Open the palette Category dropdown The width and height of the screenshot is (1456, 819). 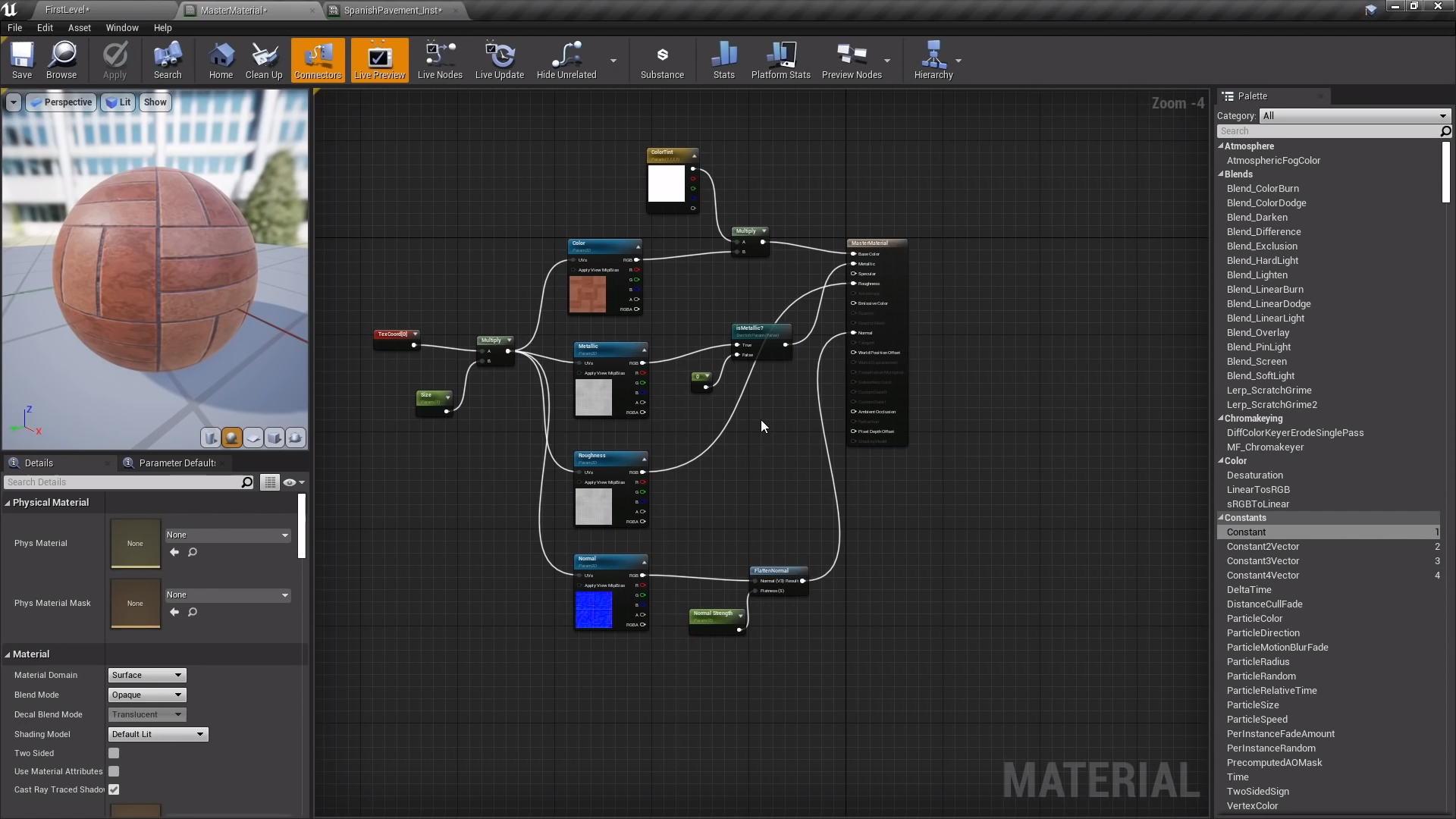point(1354,116)
